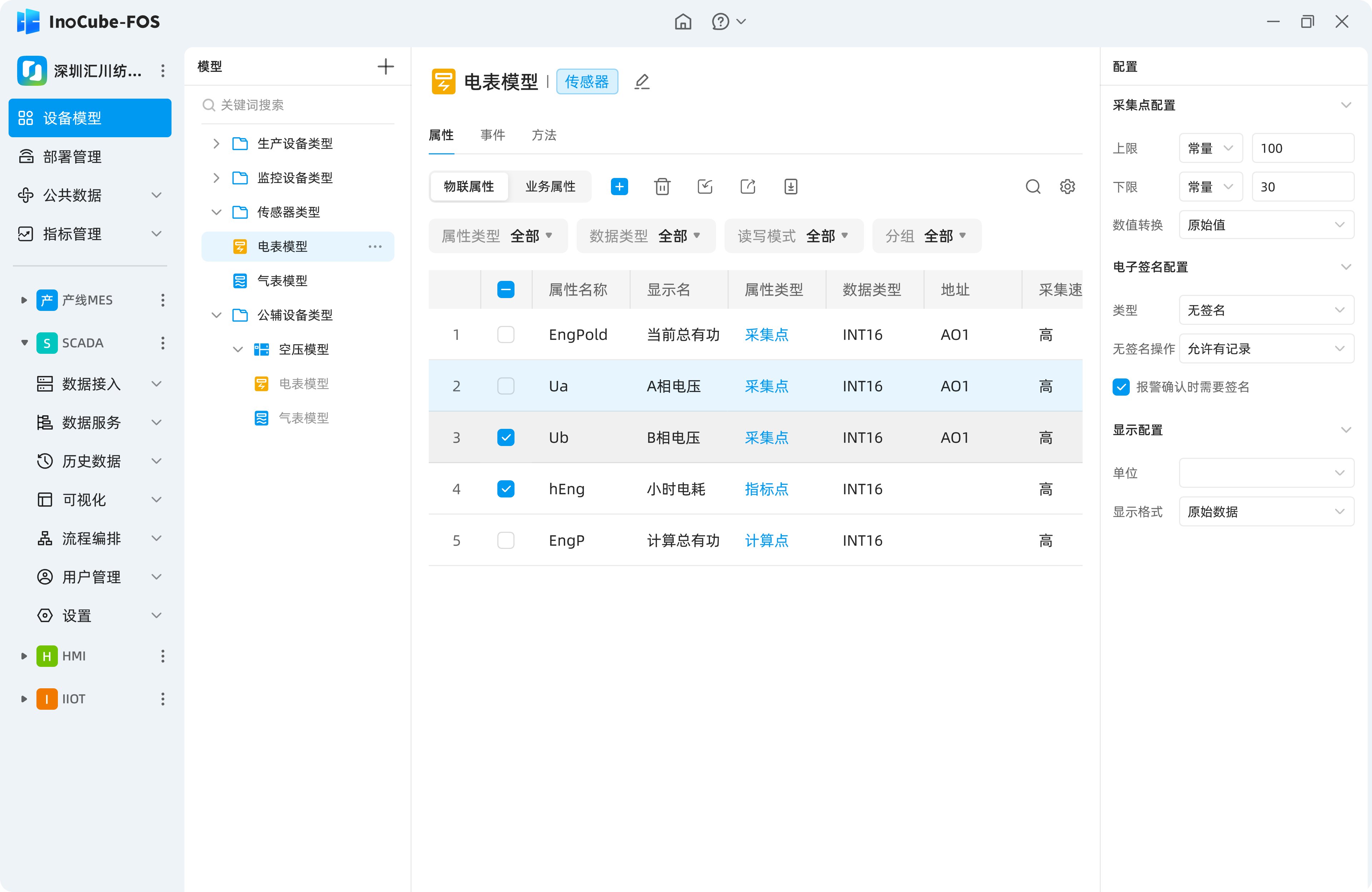Screen dimensions: 1372x892
Task: Uncheck the Ub row checkbox
Action: pos(506,437)
